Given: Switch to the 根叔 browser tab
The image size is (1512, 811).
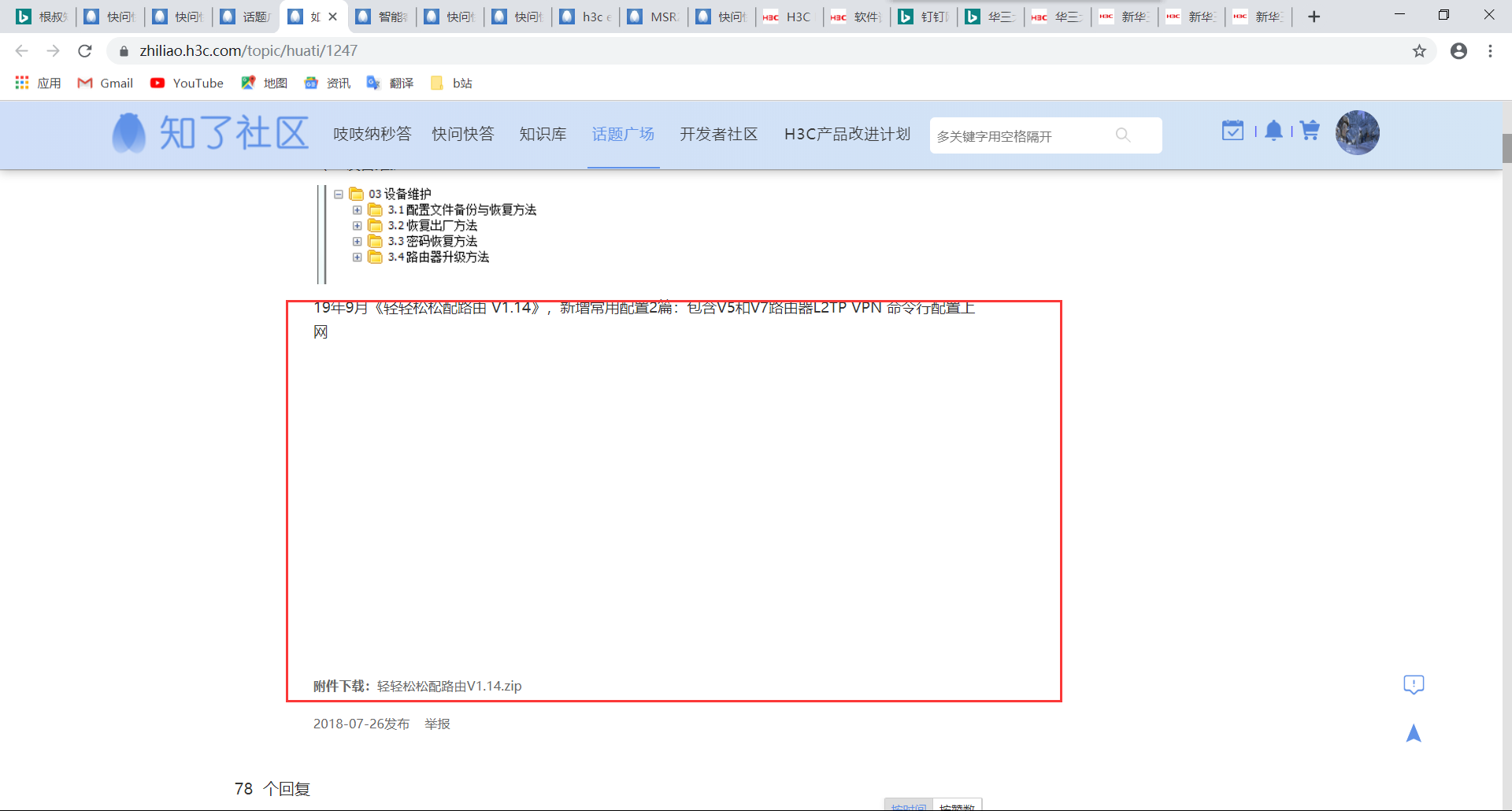Looking at the screenshot, I should (x=42, y=17).
